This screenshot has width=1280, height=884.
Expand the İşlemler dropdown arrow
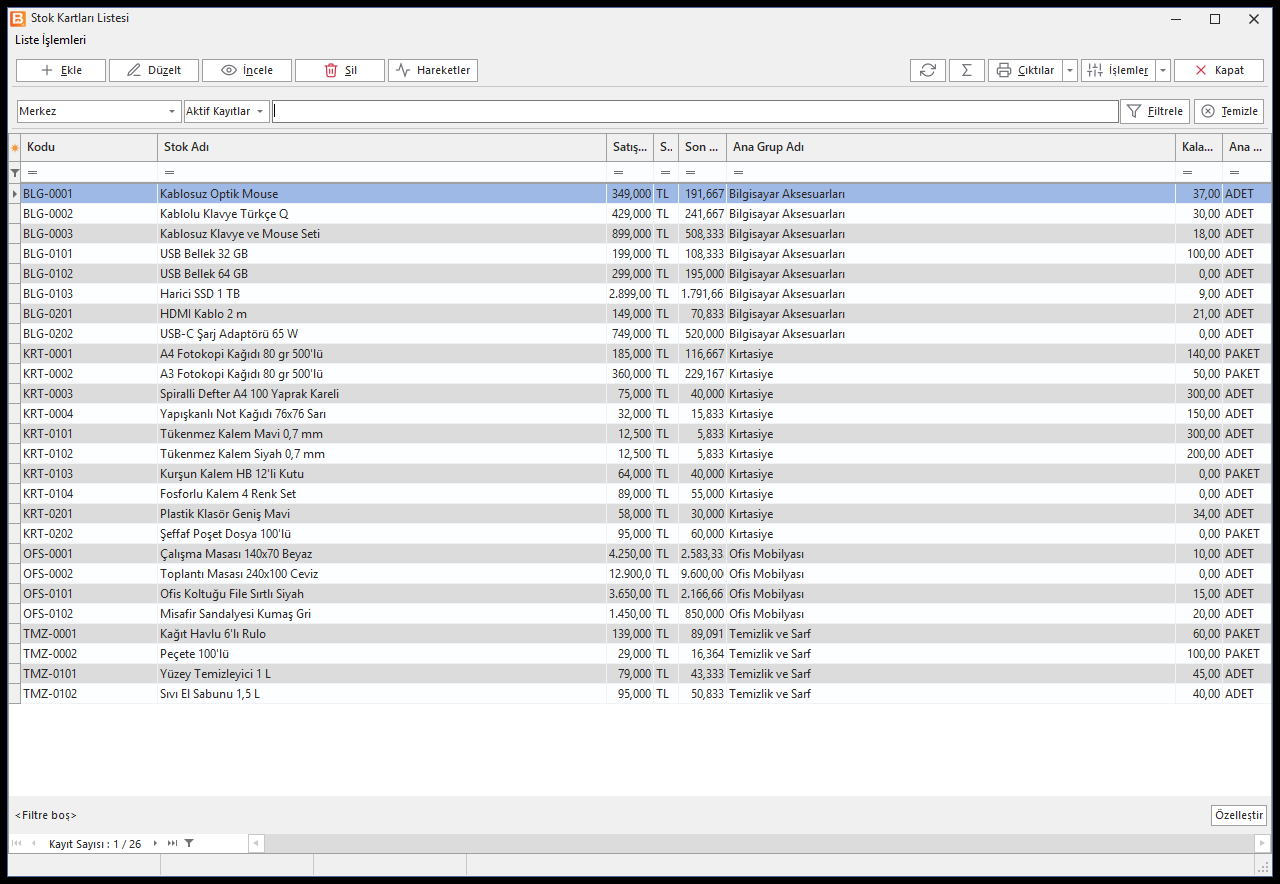tap(1163, 70)
